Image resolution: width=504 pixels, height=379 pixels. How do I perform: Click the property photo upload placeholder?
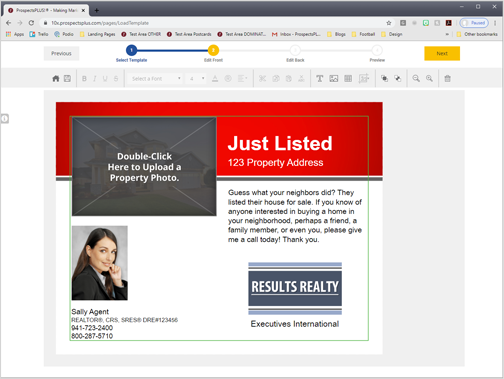coord(144,167)
